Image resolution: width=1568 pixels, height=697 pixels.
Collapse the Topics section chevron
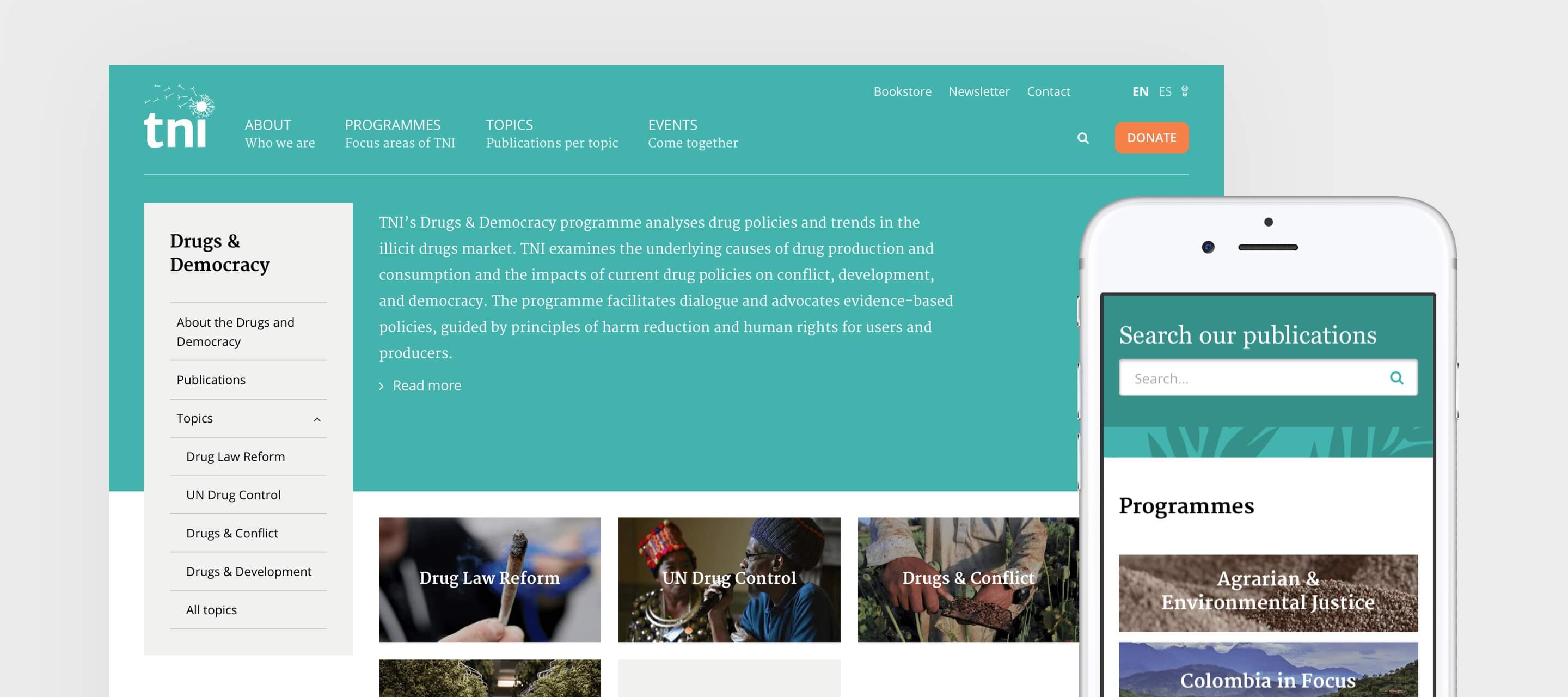(317, 419)
